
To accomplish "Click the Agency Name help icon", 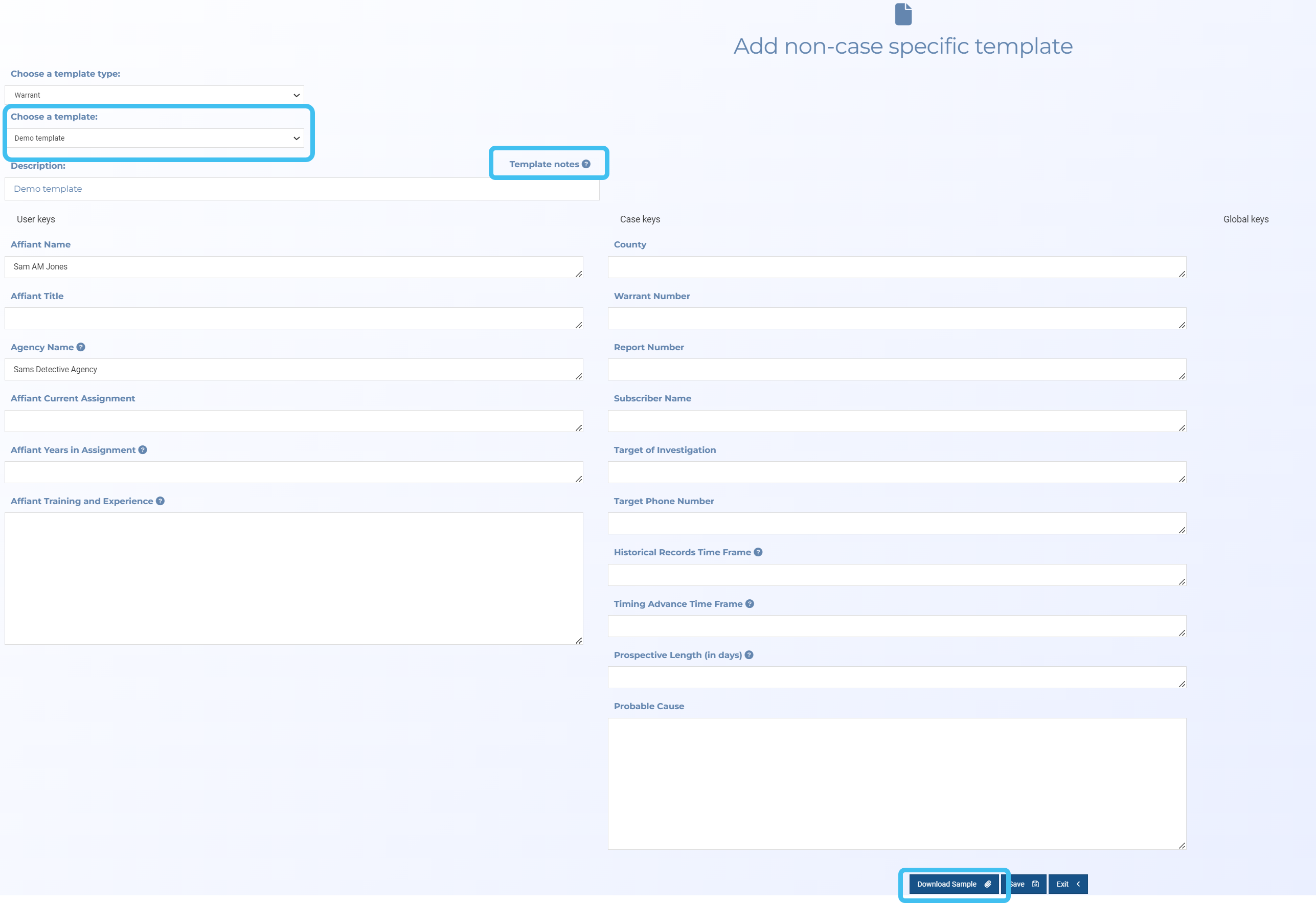I will tap(81, 347).
